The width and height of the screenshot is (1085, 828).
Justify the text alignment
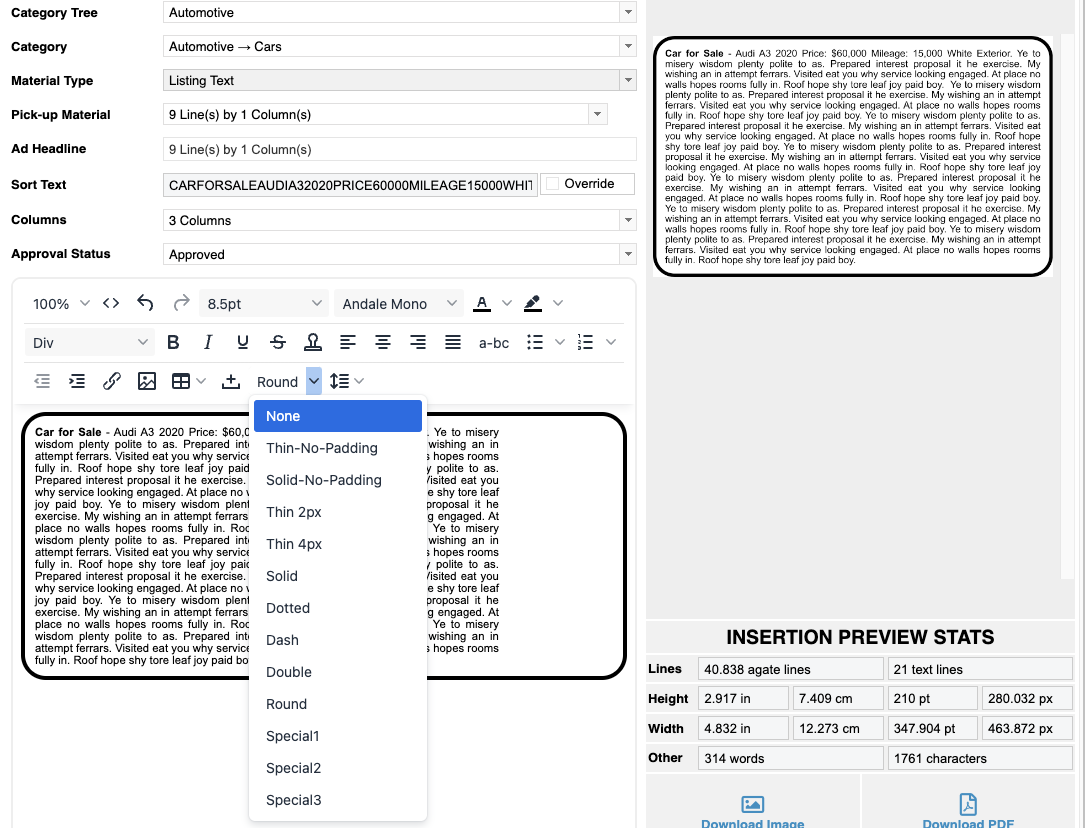point(453,343)
